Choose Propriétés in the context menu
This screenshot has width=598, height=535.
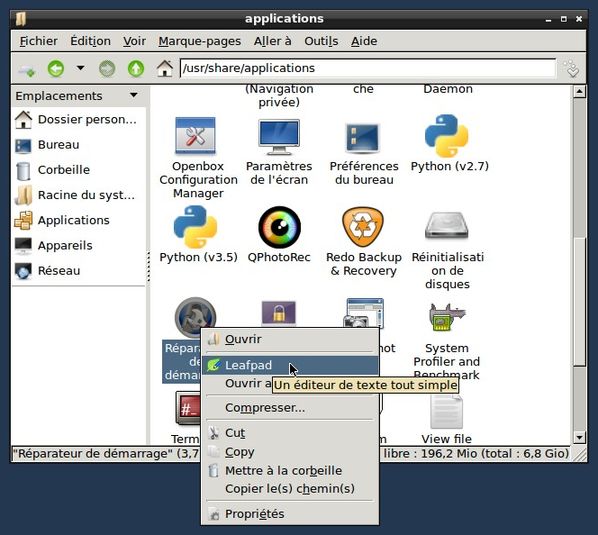point(290,514)
